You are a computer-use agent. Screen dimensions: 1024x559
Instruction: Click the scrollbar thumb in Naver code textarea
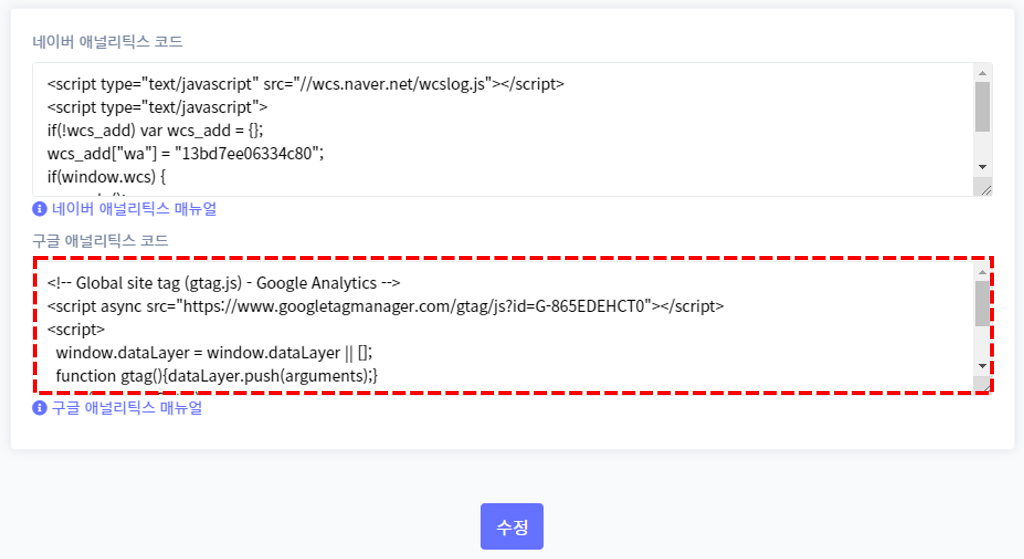tap(982, 106)
